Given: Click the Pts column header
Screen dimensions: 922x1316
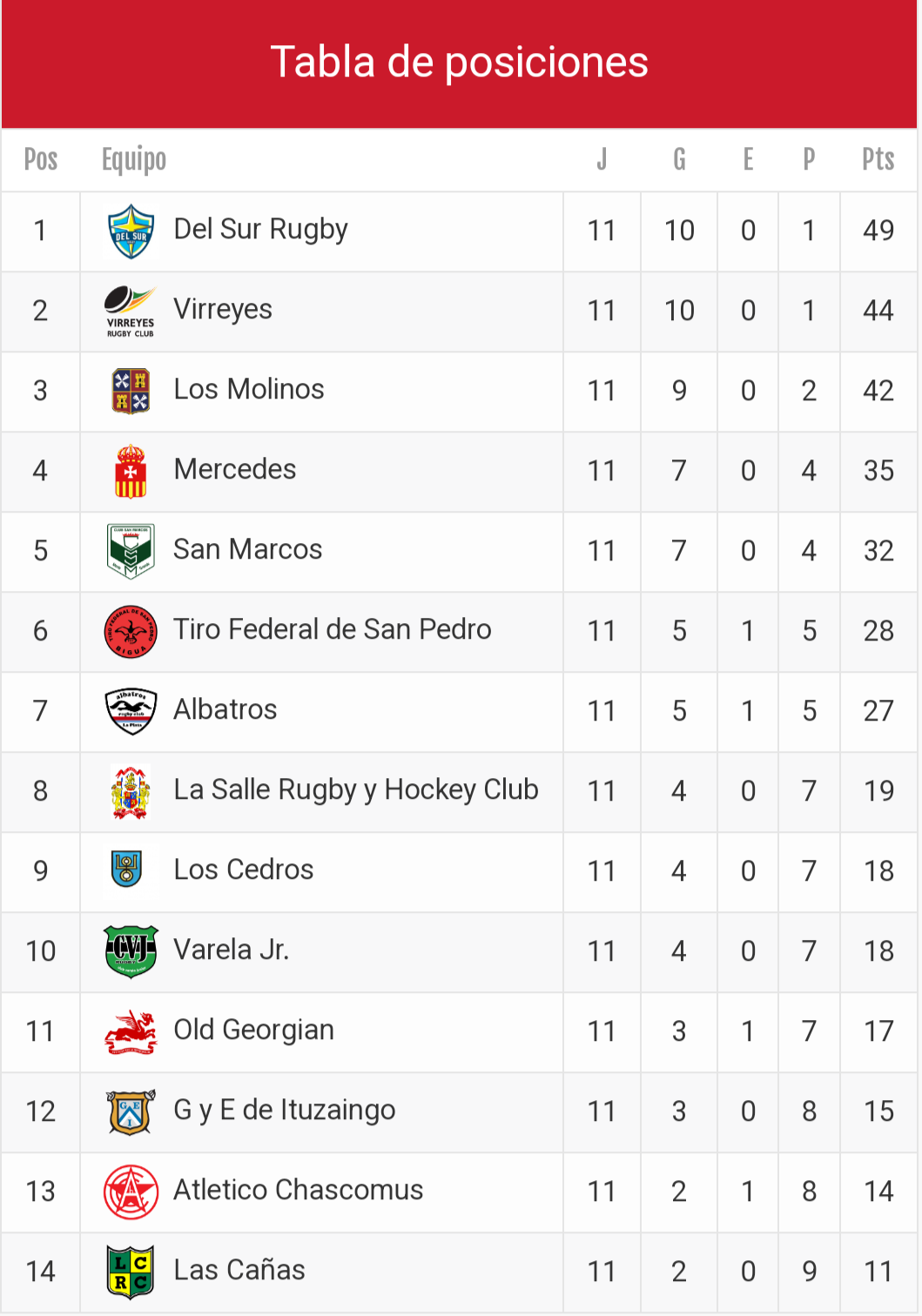Looking at the screenshot, I should (x=878, y=159).
